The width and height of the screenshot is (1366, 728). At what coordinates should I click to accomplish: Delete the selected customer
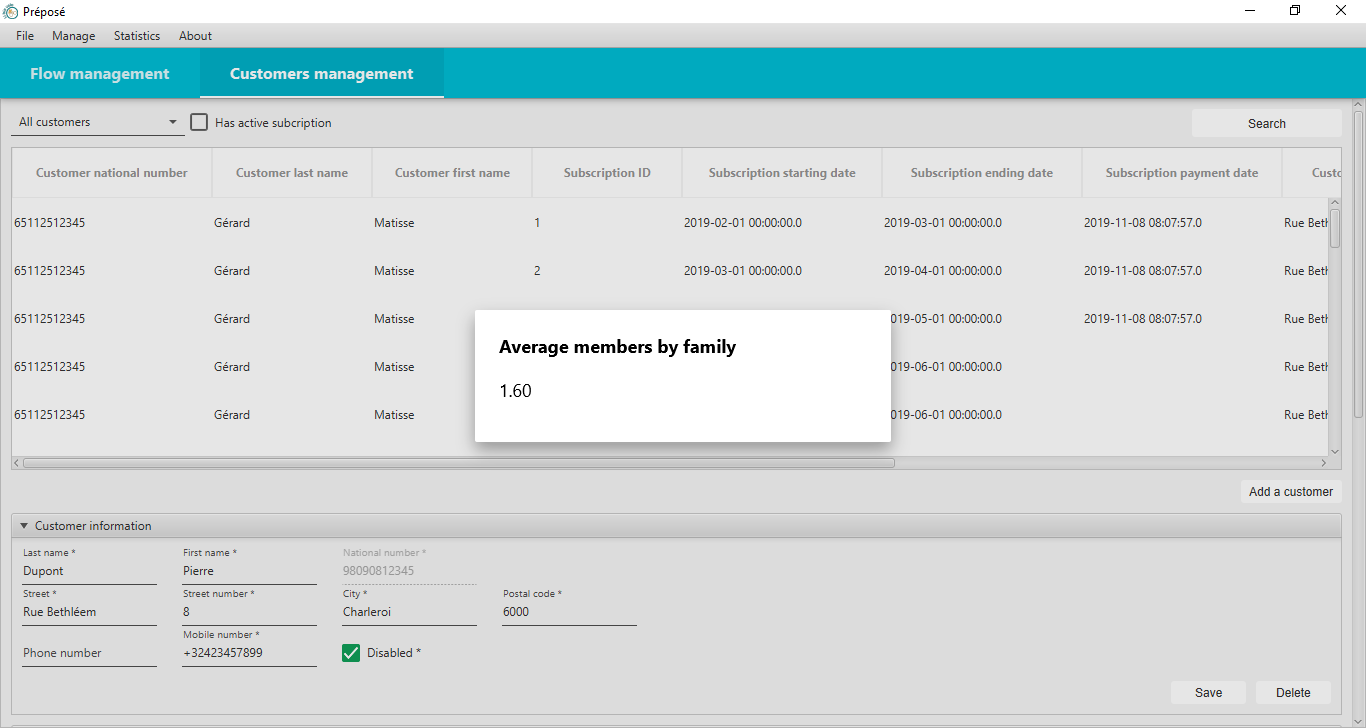click(x=1293, y=693)
